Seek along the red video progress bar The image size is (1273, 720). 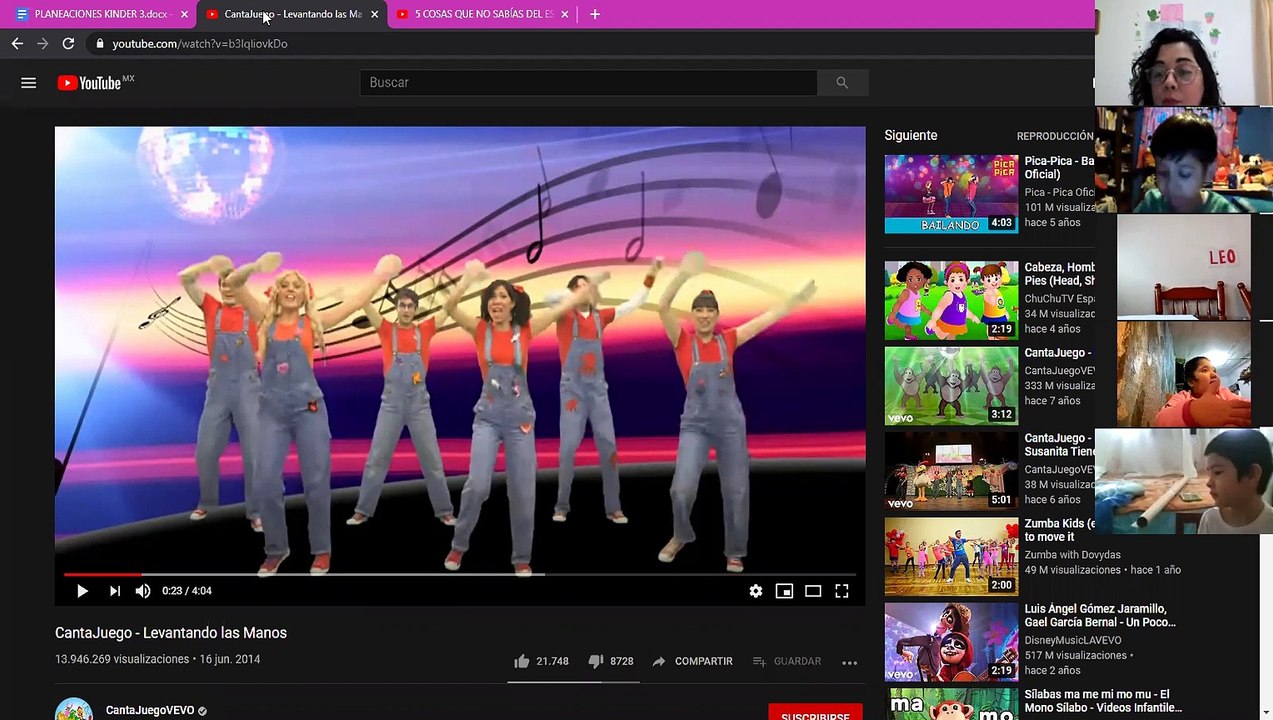point(459,574)
